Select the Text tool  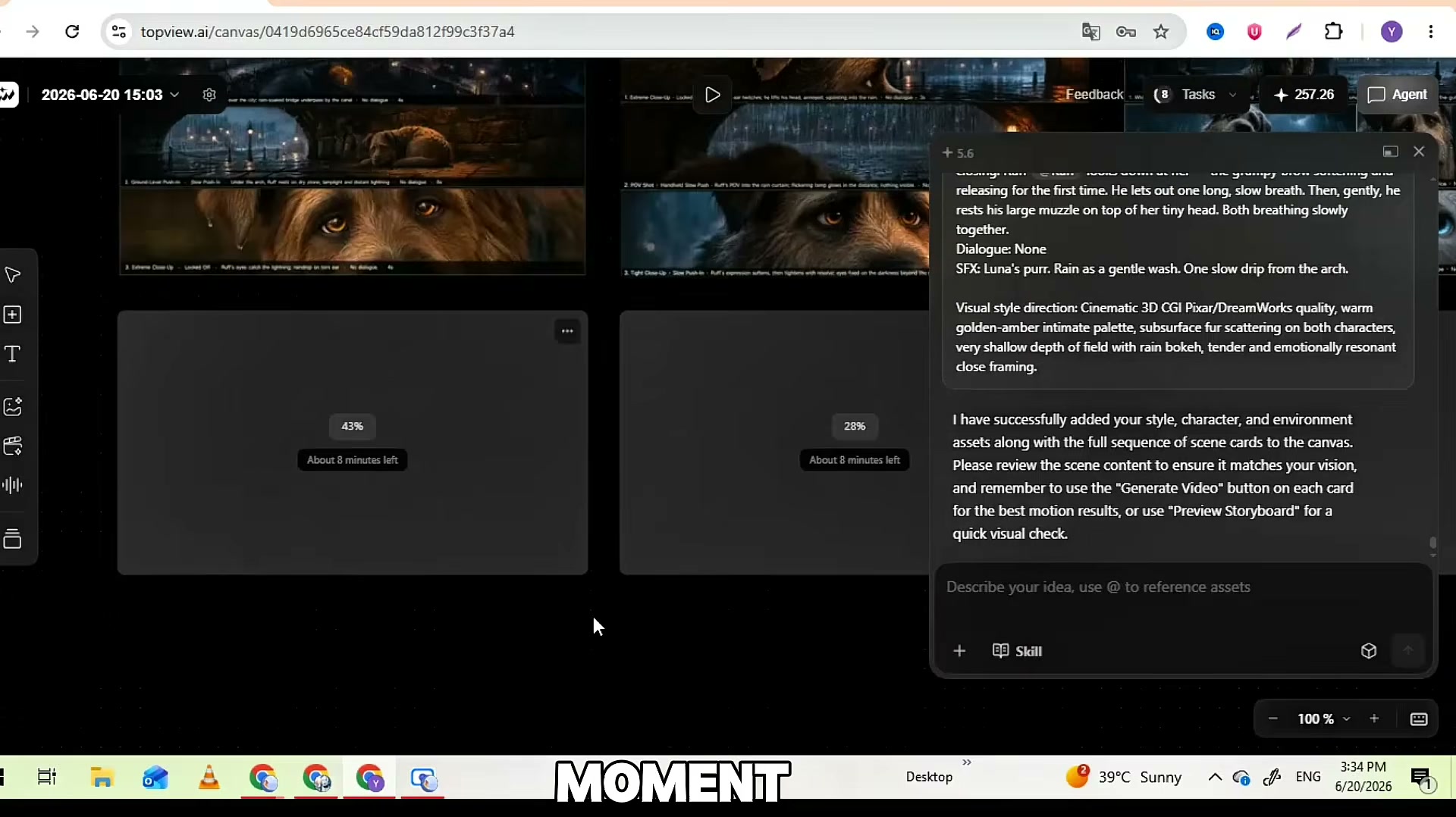[13, 354]
